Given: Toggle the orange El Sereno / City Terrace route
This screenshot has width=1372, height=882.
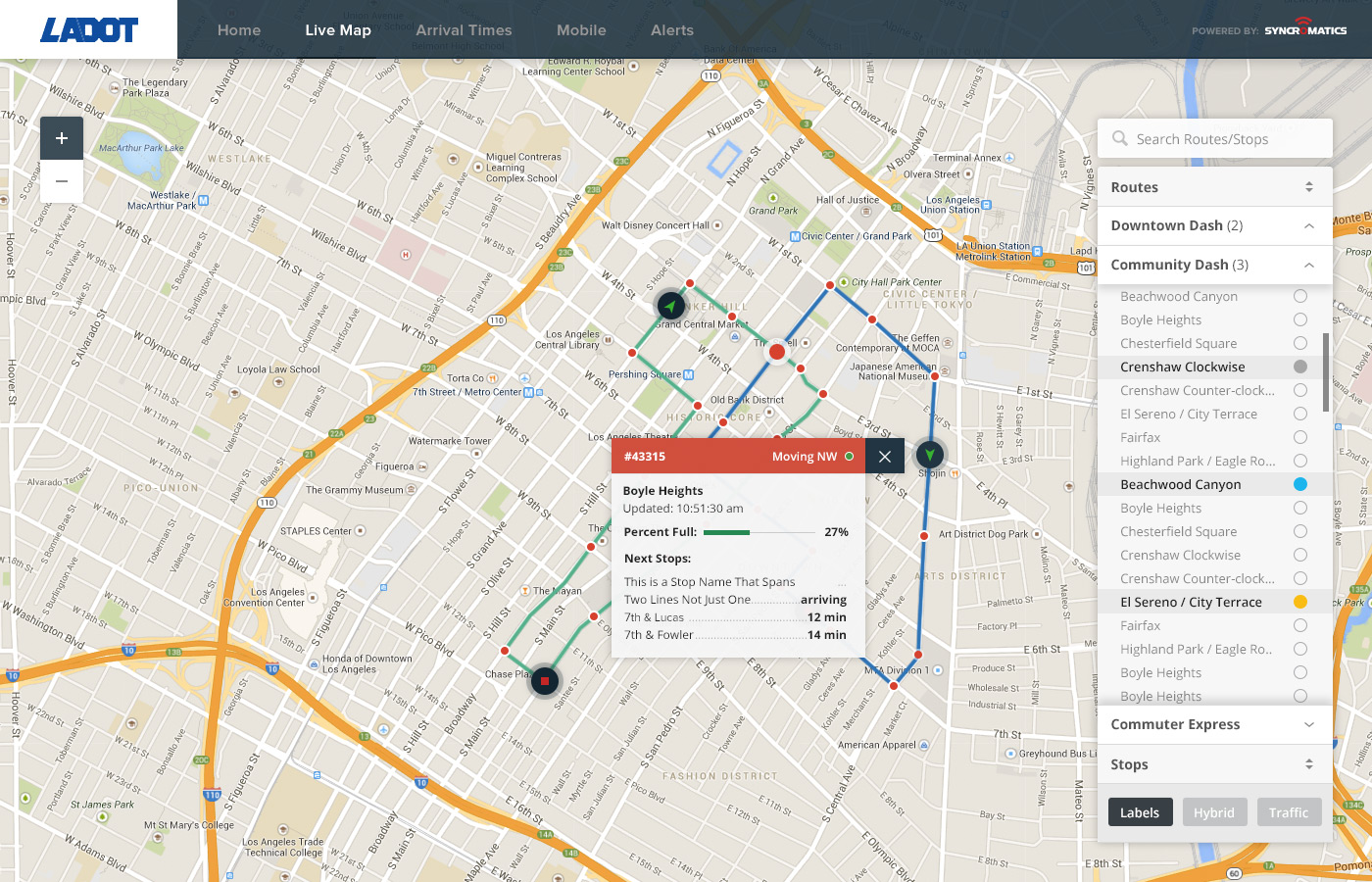Looking at the screenshot, I should pos(1300,602).
